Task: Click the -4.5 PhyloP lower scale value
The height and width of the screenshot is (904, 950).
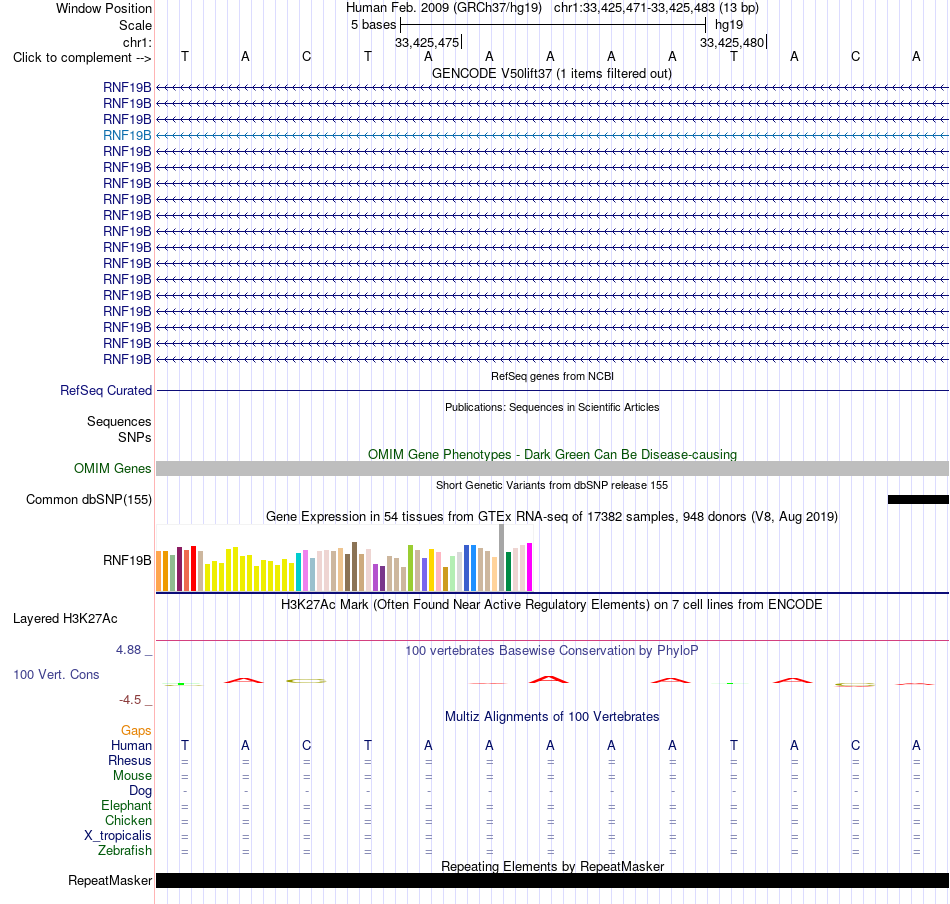Action: coord(130,700)
